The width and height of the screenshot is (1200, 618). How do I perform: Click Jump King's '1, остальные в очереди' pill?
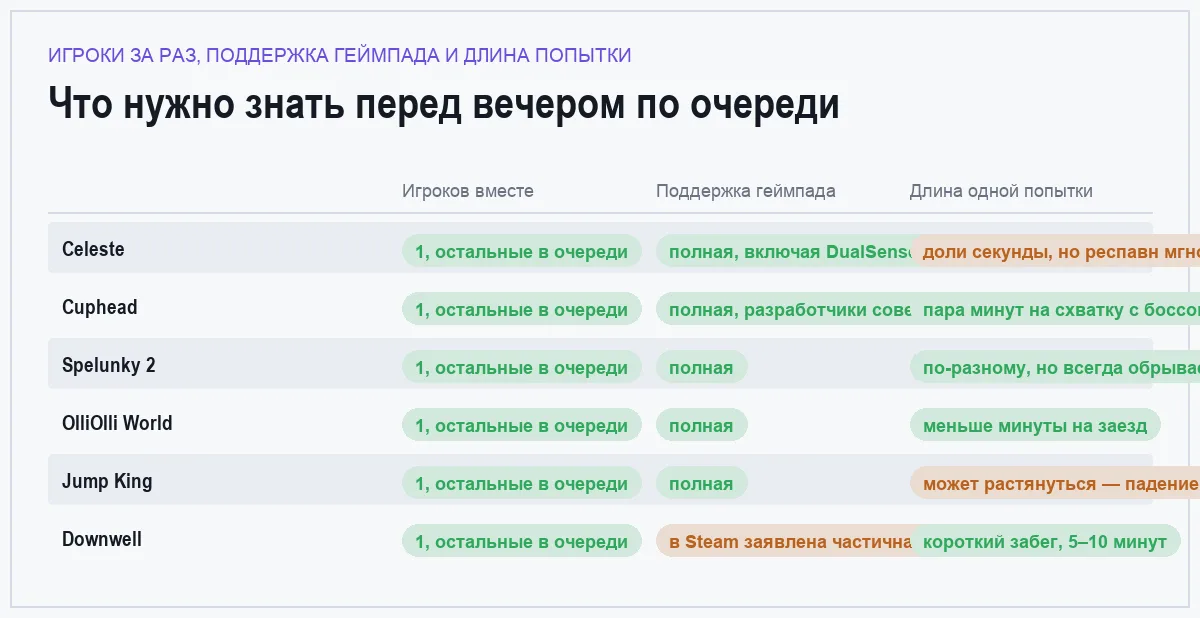pyautogui.click(x=522, y=483)
